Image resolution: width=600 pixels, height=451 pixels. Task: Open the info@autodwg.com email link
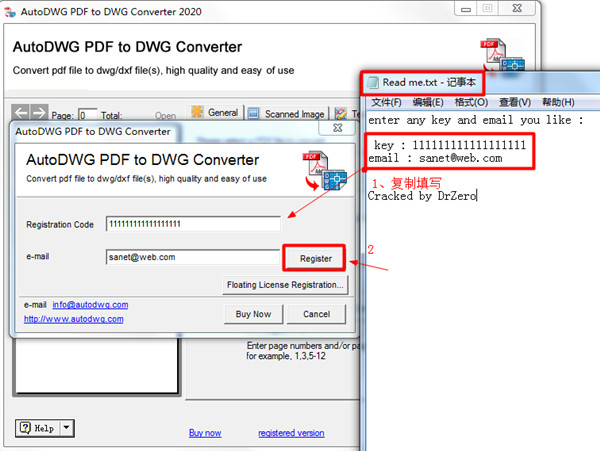90,304
